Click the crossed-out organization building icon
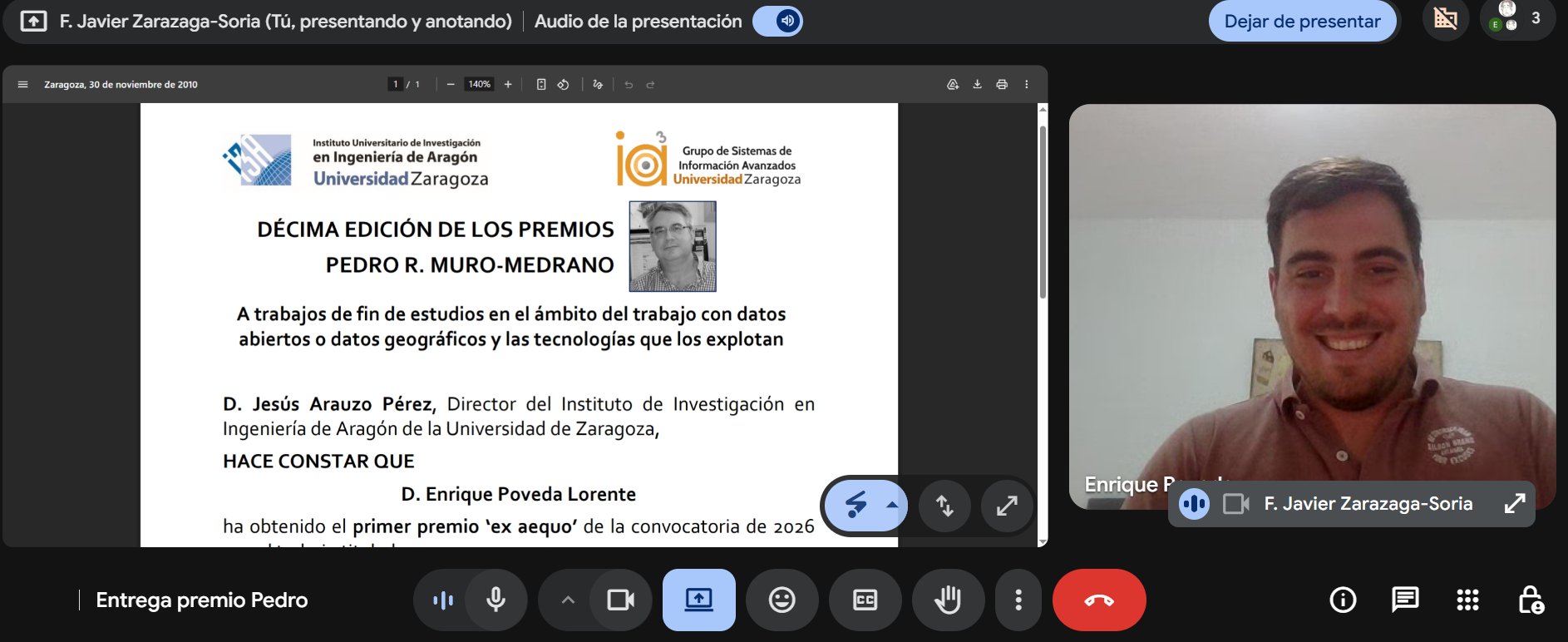Viewport: 1568px width, 642px height. tap(1445, 18)
